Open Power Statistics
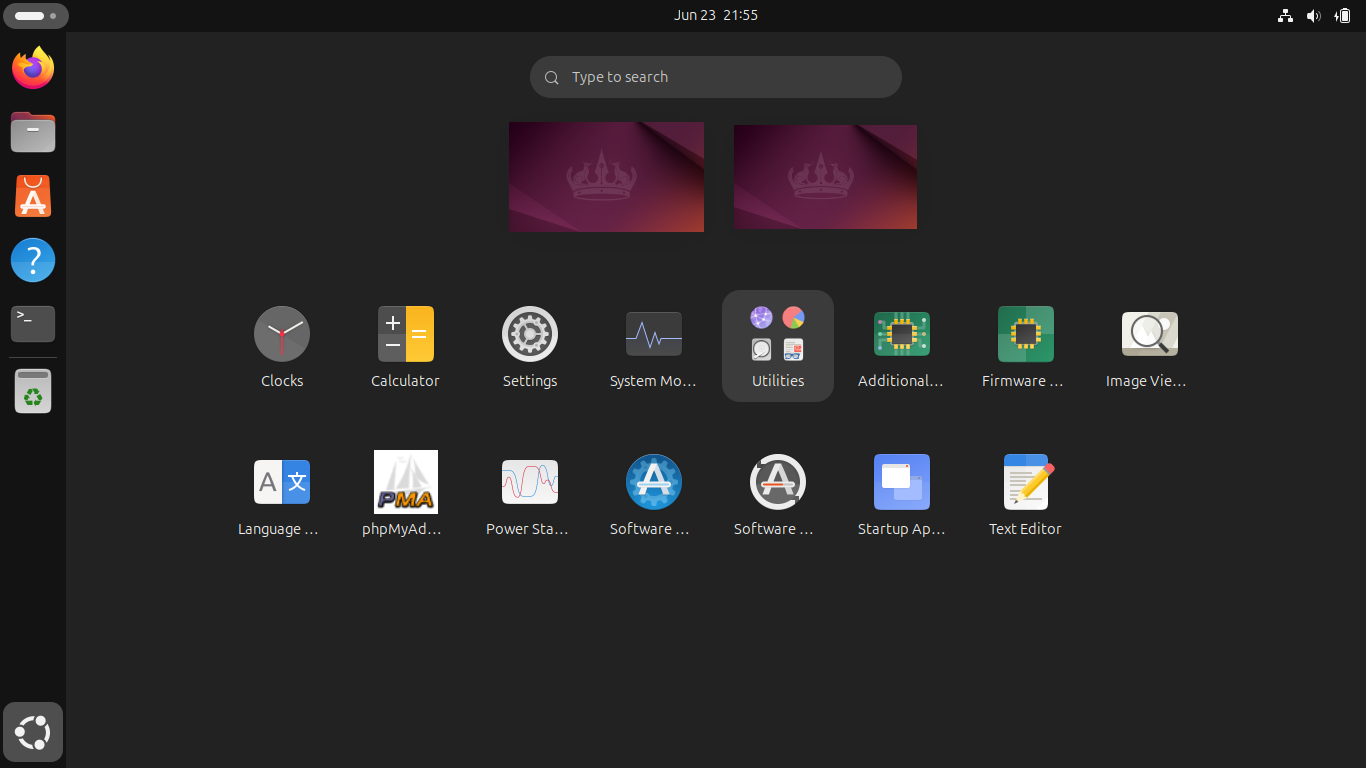Screen dimensions: 1366x768 pos(530,494)
